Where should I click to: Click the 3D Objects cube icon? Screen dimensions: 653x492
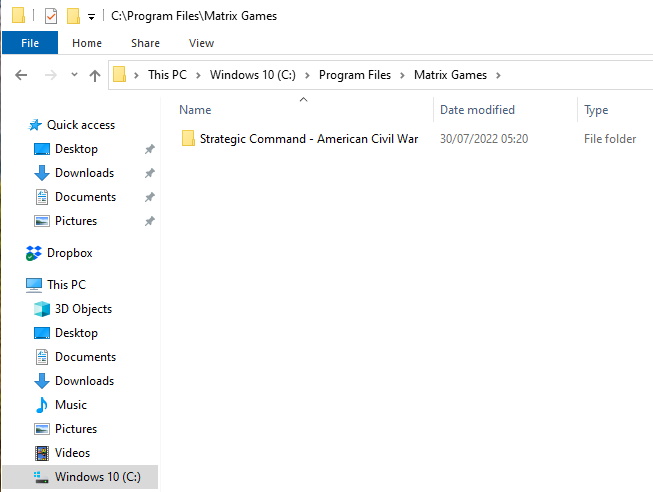tap(42, 309)
